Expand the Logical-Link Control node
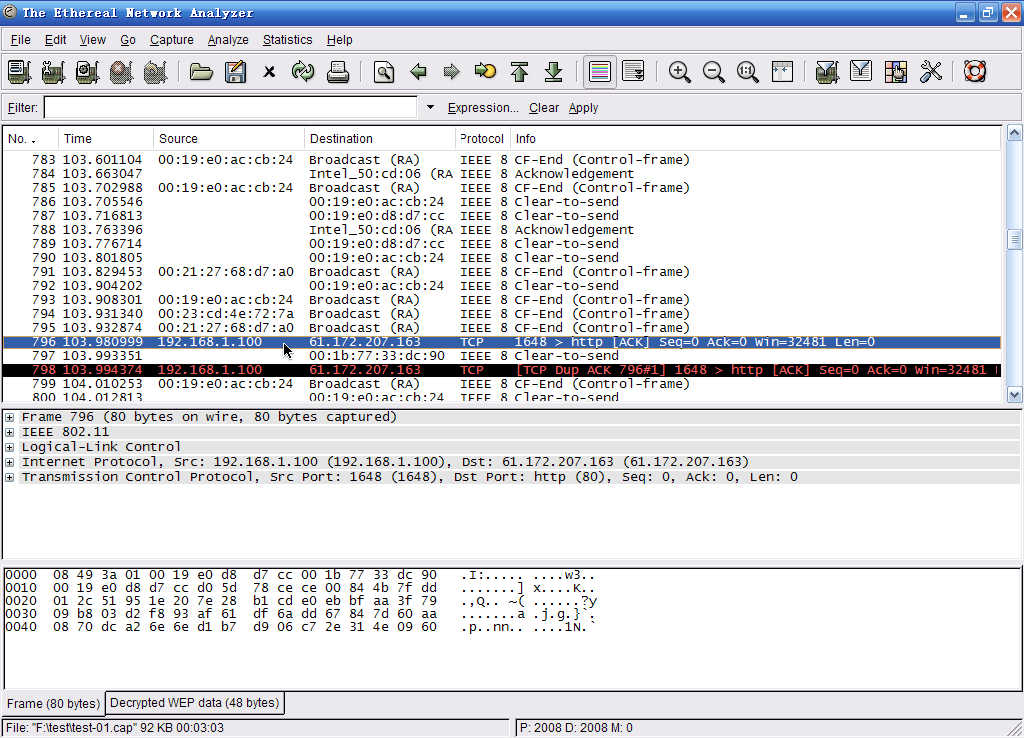This screenshot has height=738, width=1024. (x=10, y=447)
